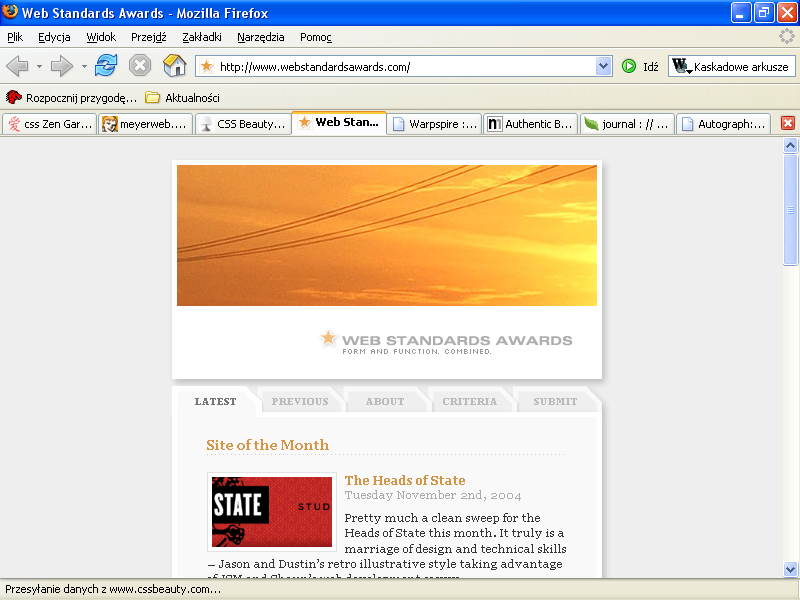Open the Edycja menu

[x=54, y=37]
